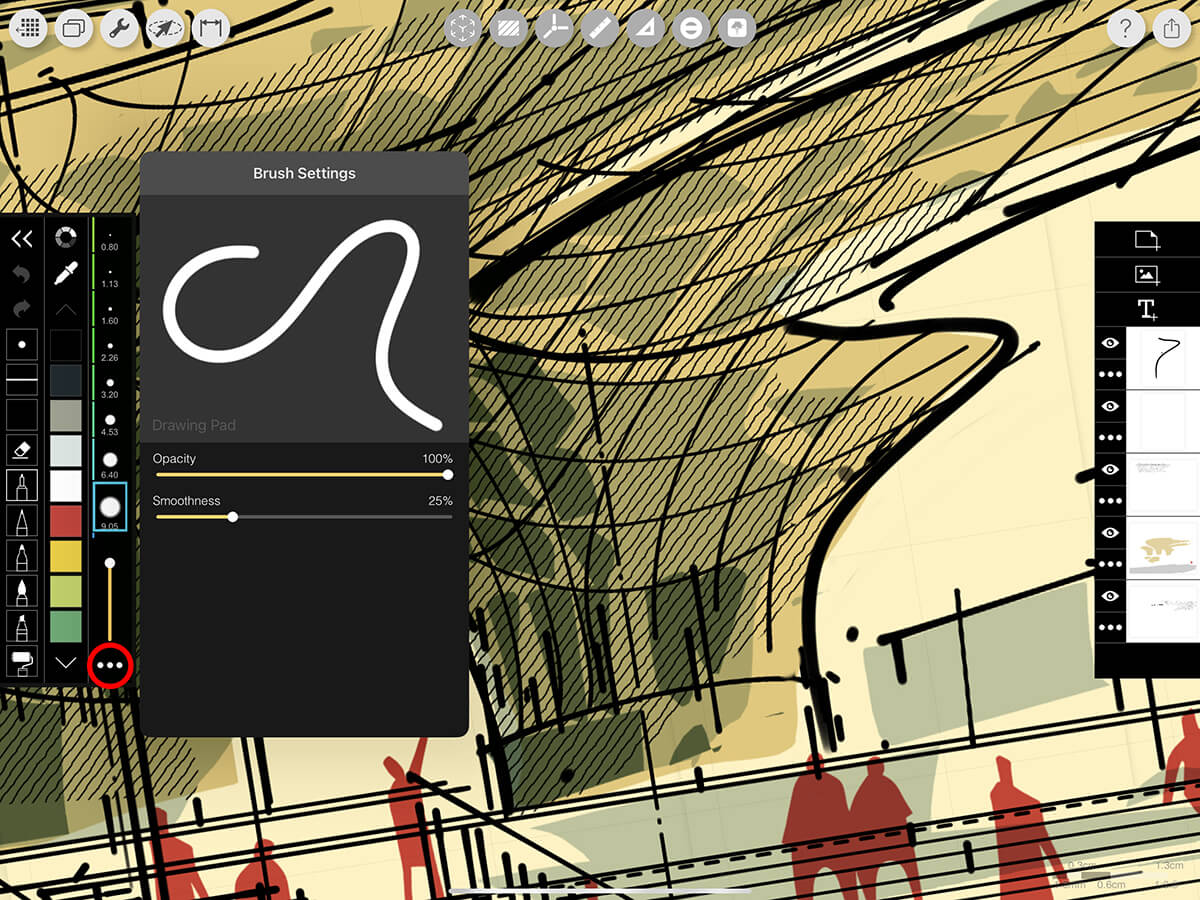Hide the top layer with curved stroke
This screenshot has width=1200, height=900.
coord(1110,343)
